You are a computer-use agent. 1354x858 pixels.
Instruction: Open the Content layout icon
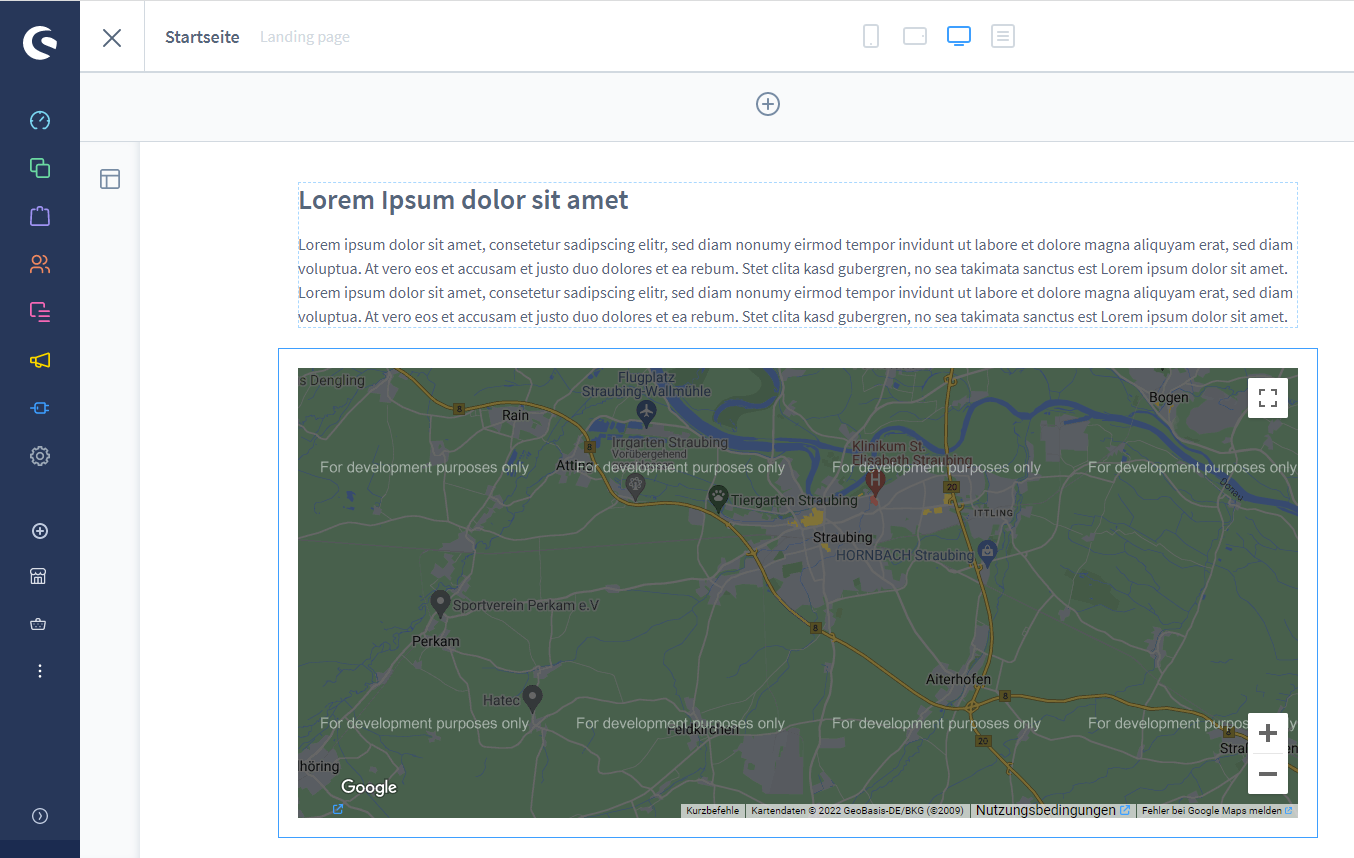[x=40, y=312]
